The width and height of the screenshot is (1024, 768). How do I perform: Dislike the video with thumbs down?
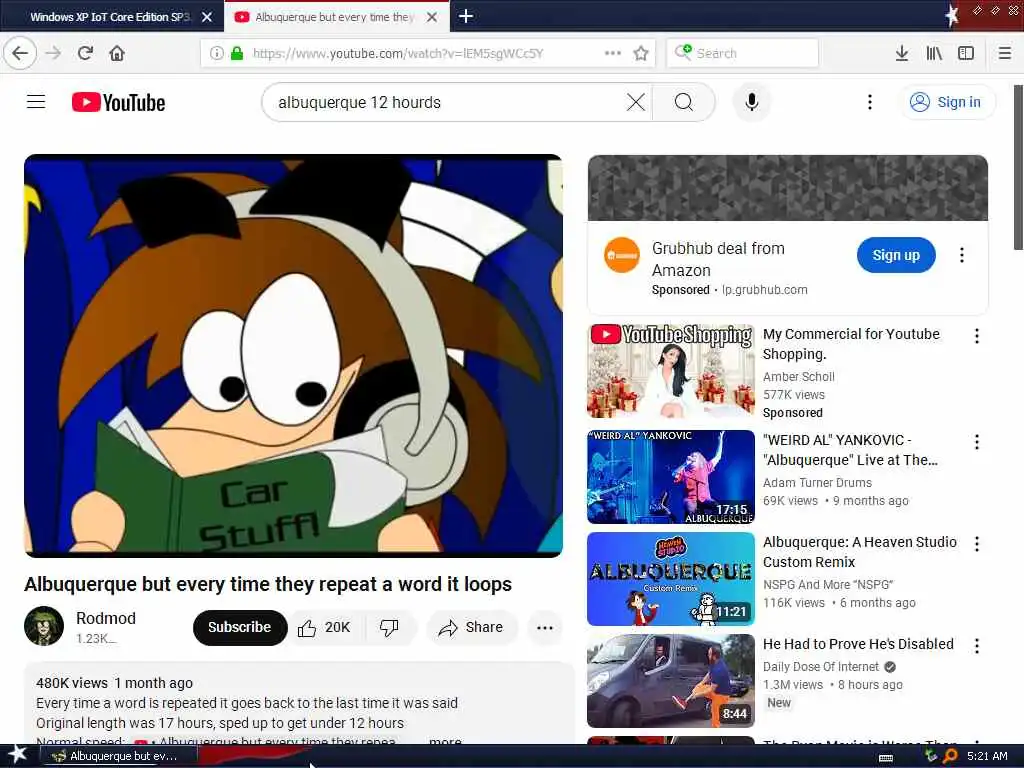pos(389,628)
